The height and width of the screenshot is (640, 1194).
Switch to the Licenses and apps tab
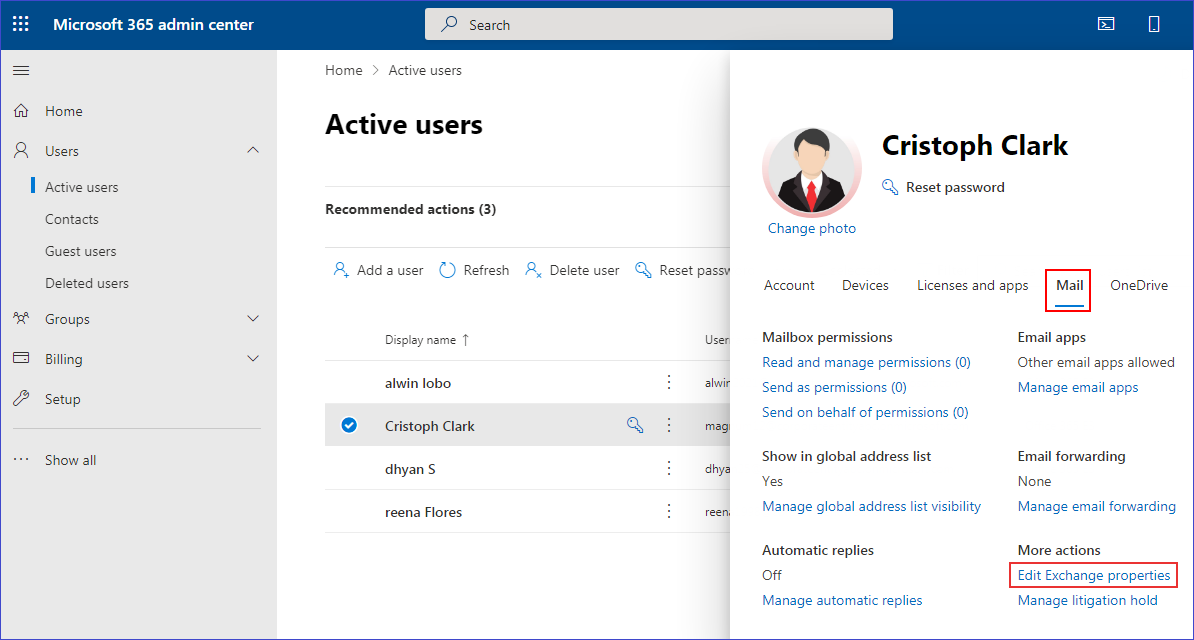[972, 285]
